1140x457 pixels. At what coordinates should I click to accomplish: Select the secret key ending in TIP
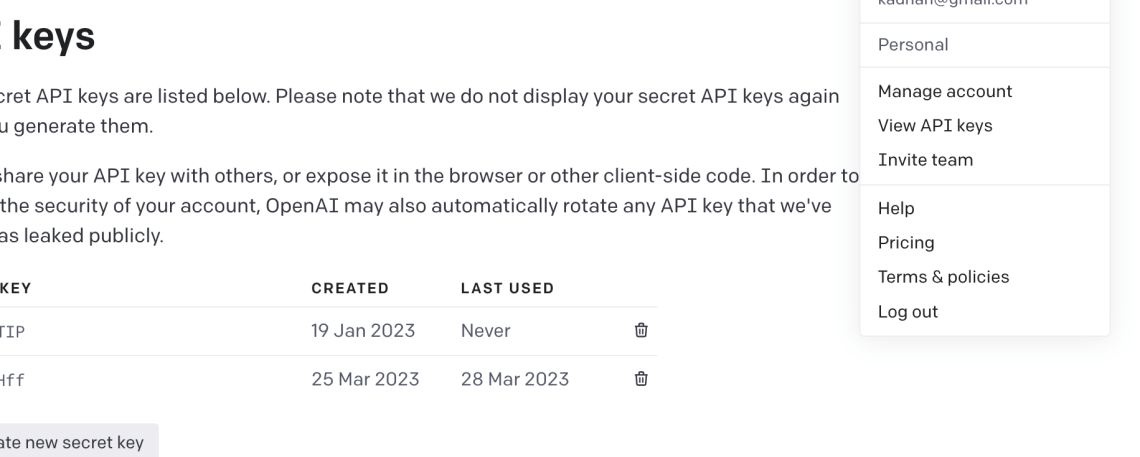click(x=12, y=332)
